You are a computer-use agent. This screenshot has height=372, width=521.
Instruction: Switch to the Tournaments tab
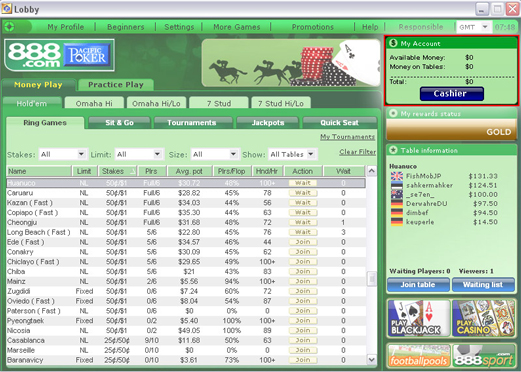click(x=192, y=123)
